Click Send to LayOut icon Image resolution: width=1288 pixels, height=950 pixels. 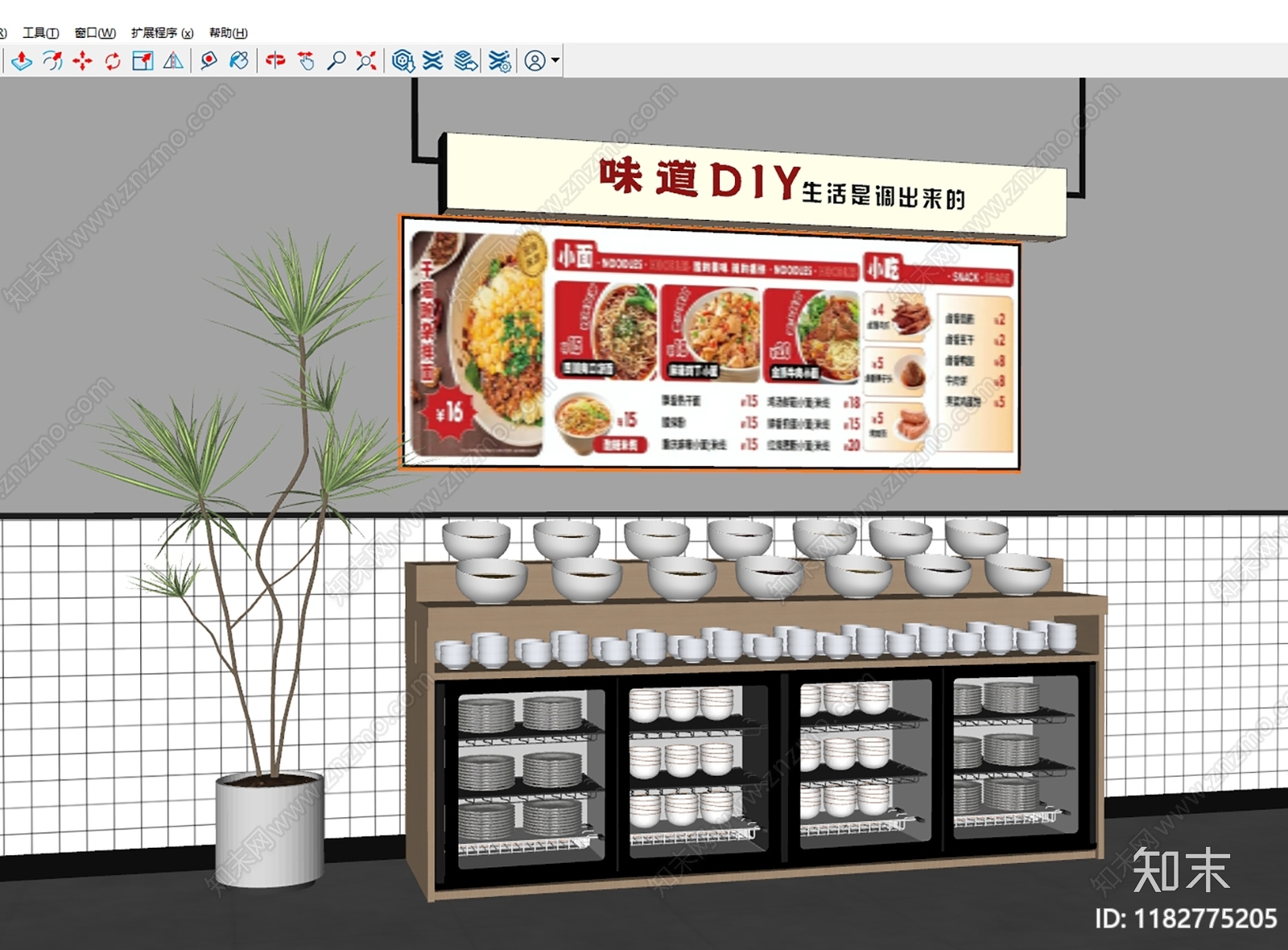click(465, 60)
